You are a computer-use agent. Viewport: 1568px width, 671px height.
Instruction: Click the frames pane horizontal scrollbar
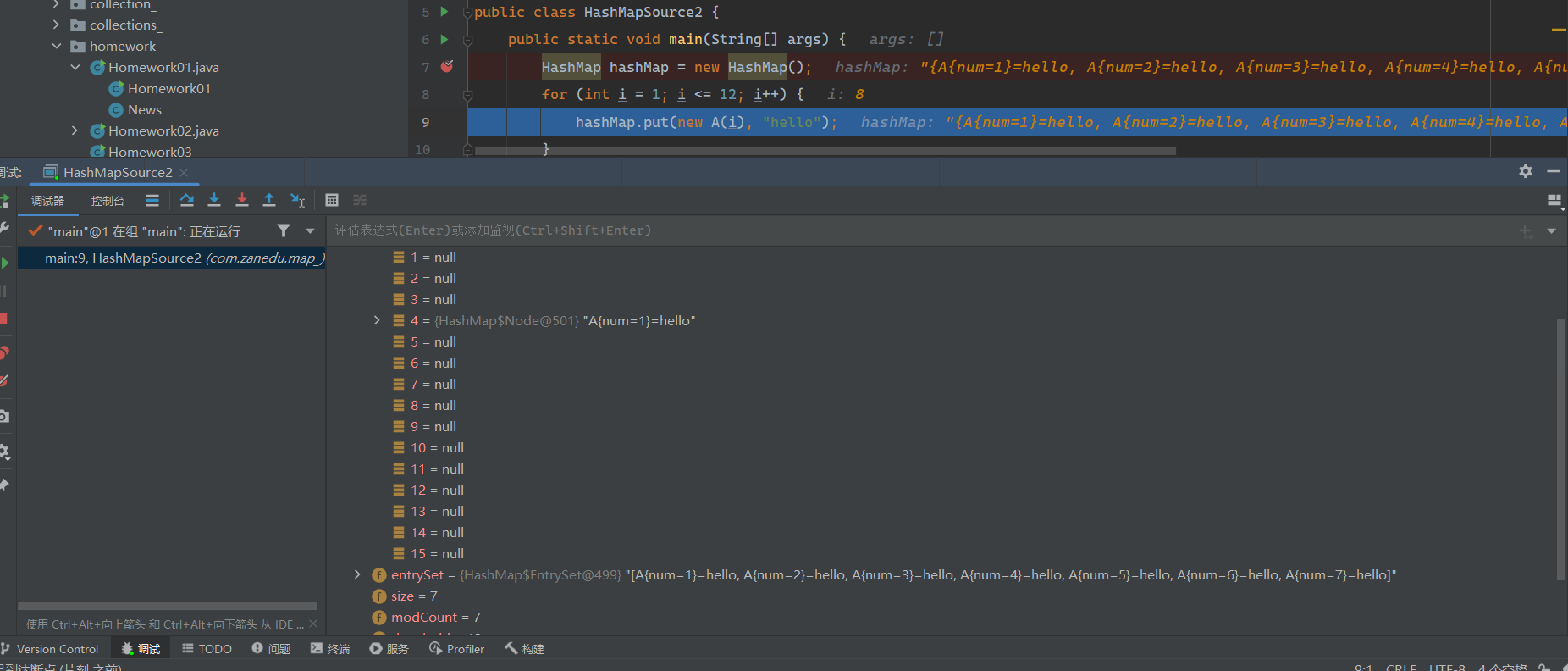(167, 606)
